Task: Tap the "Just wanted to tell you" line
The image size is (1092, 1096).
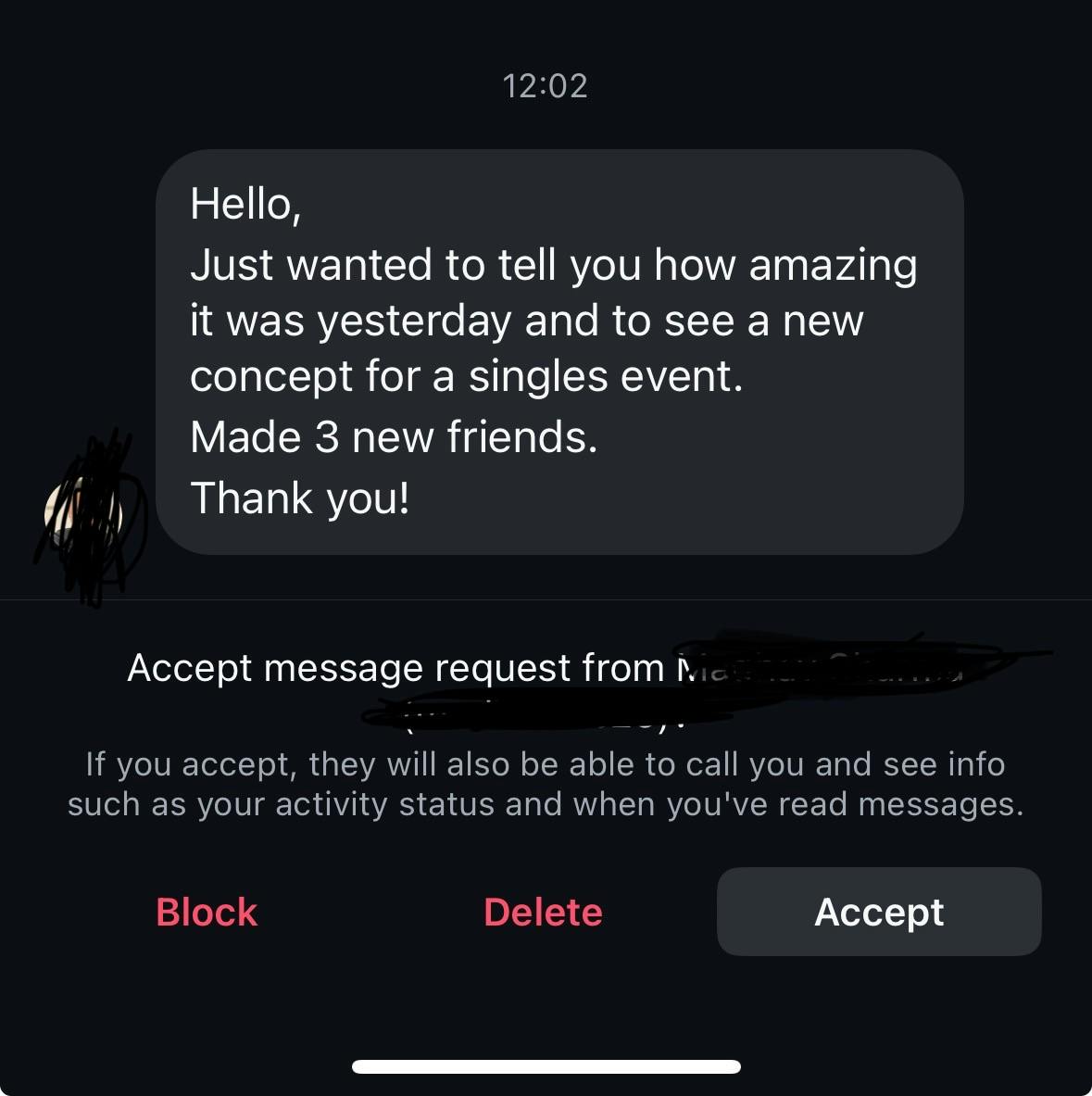Action: point(415,265)
